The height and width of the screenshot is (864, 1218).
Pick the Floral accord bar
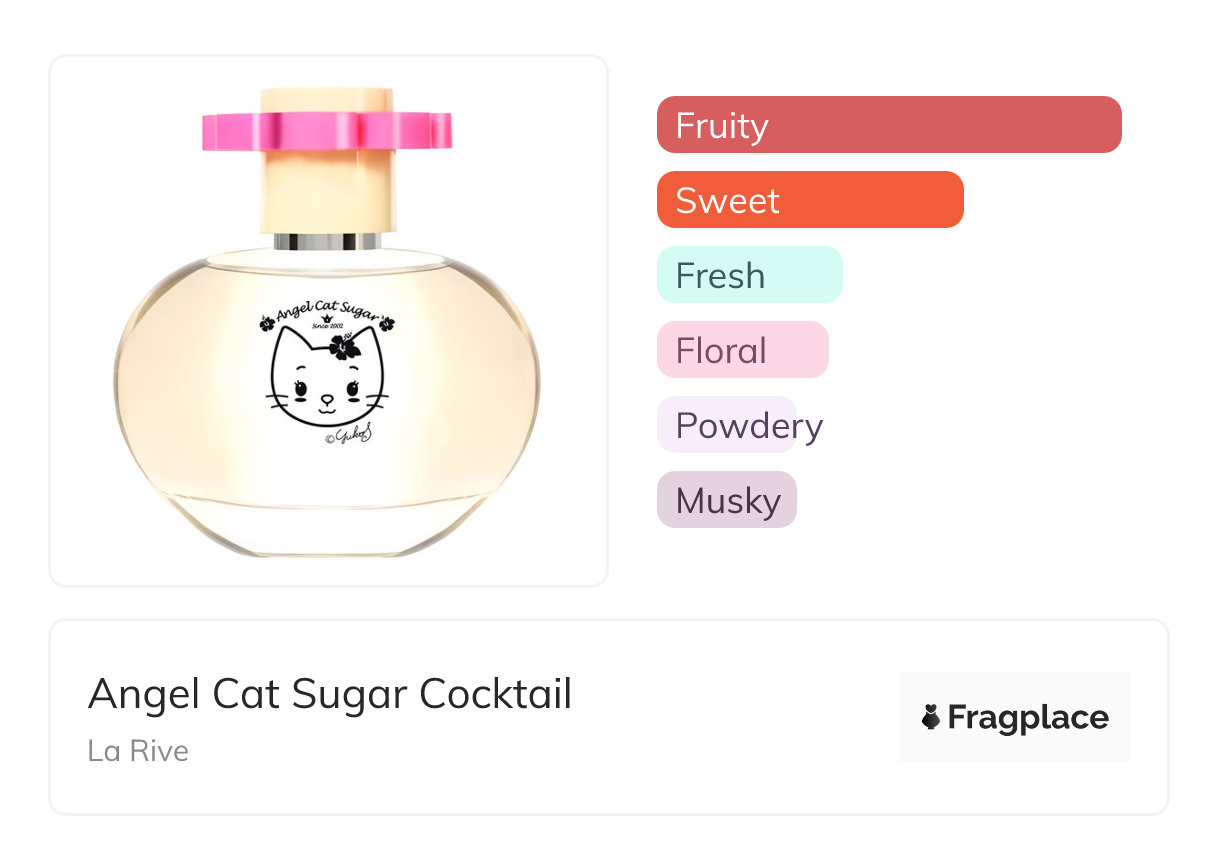(x=742, y=350)
